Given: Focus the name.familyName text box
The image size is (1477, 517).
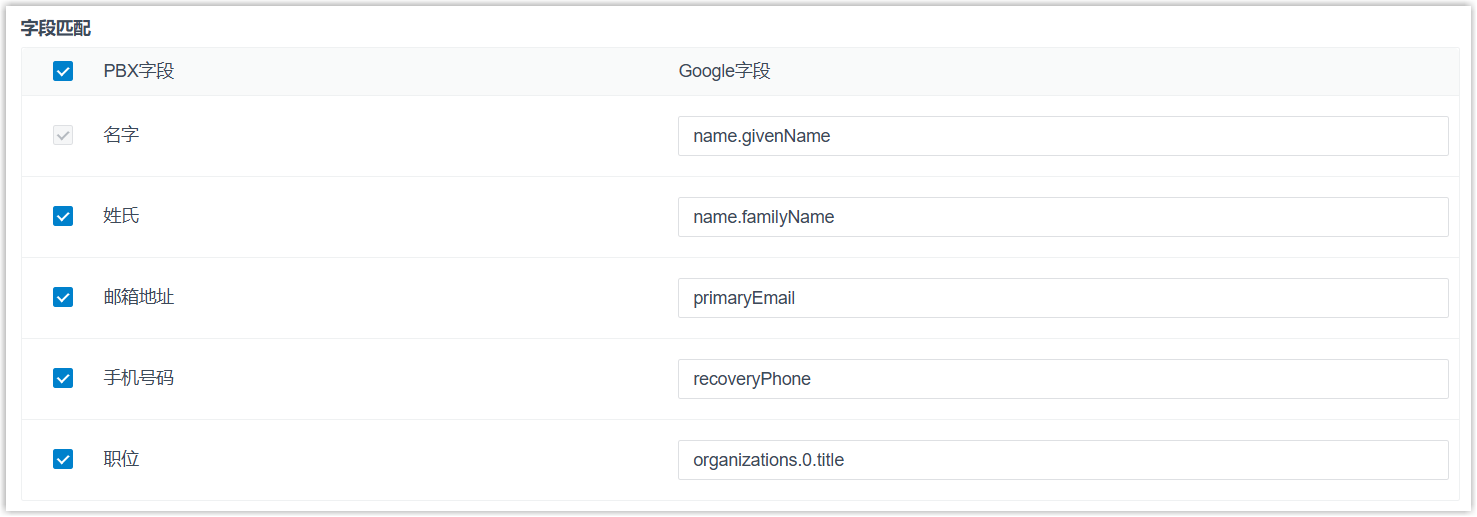Looking at the screenshot, I should click(1062, 217).
